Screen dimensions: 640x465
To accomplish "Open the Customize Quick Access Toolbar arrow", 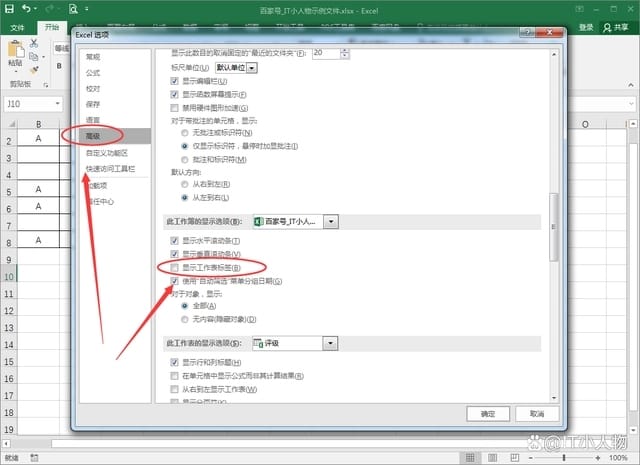I will click(87, 9).
